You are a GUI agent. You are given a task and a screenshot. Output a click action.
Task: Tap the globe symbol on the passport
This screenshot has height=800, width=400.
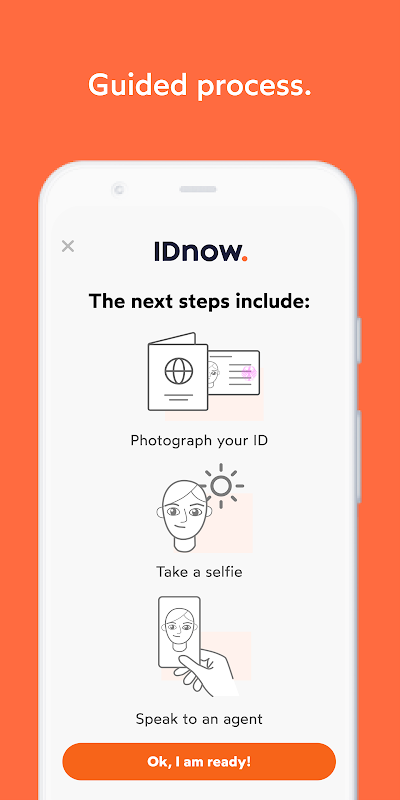tap(179, 370)
